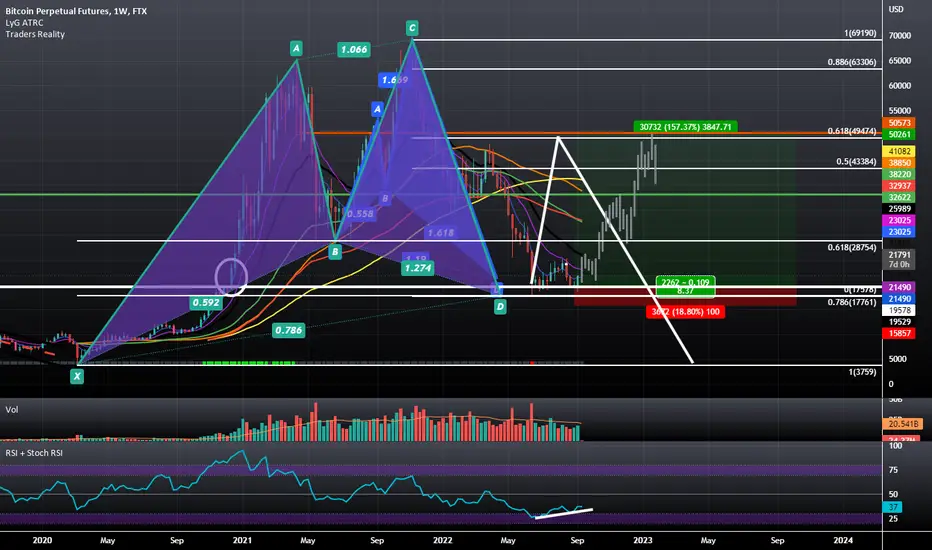Select the green B pattern point label

(x=335, y=252)
